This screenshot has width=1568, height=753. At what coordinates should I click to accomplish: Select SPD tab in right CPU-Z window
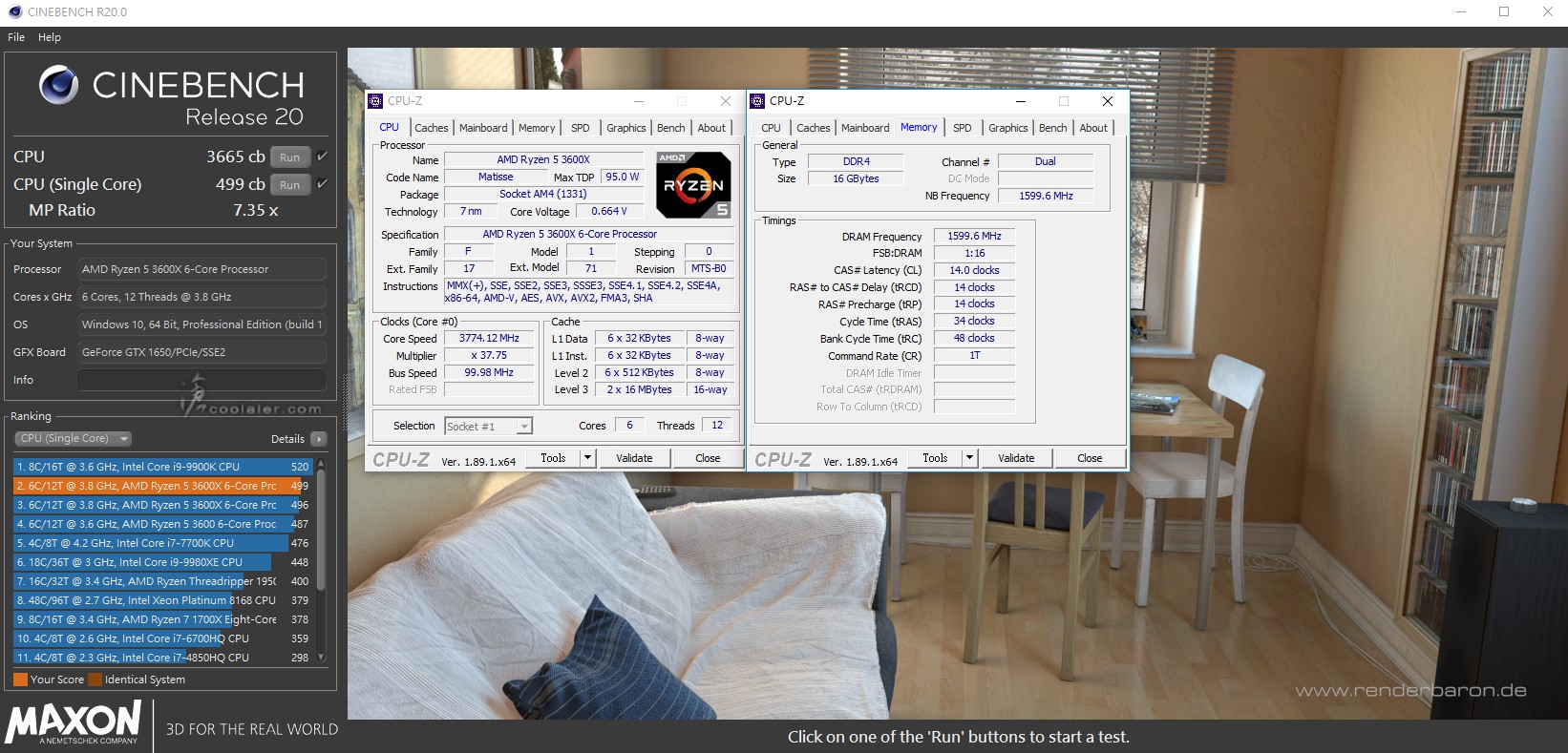(x=963, y=128)
